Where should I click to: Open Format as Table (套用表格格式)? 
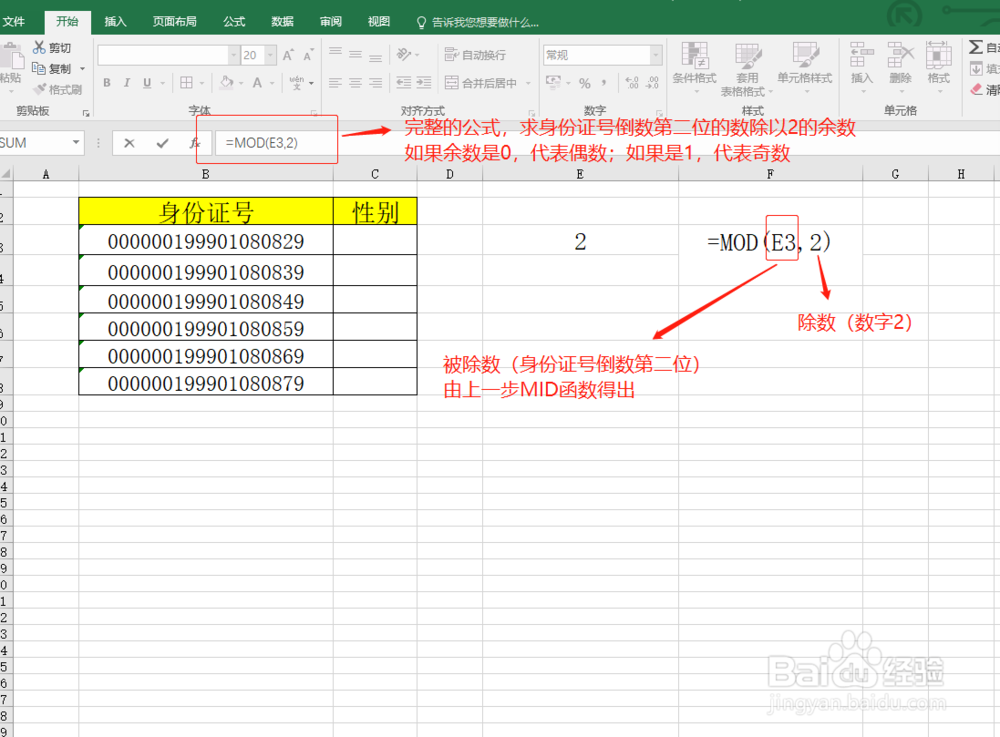coord(747,69)
